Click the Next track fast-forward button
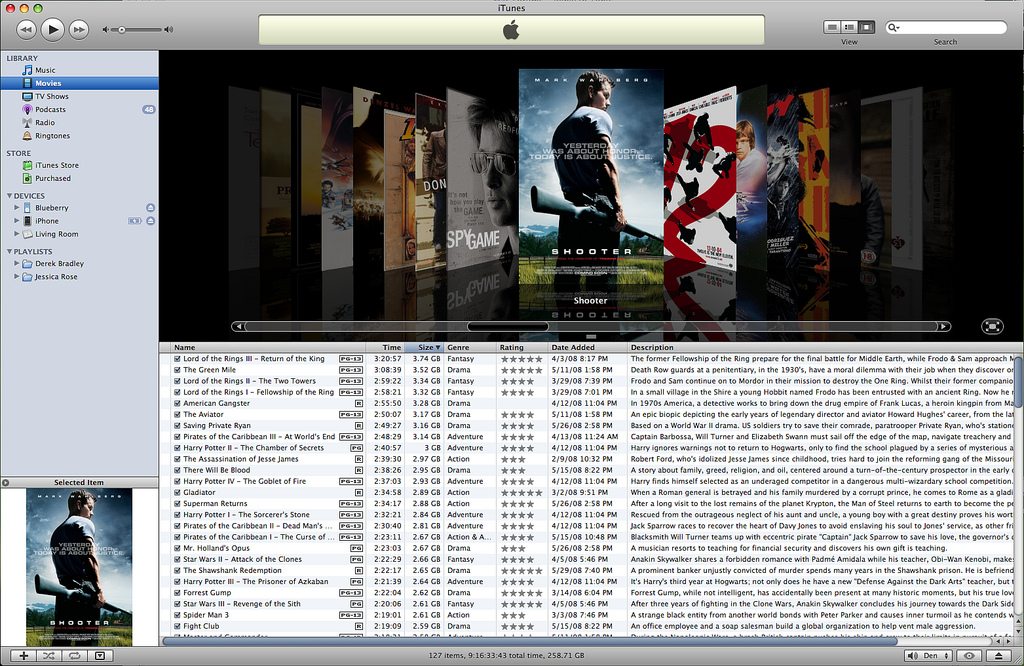Screen dimensions: 1024x666 (79, 29)
